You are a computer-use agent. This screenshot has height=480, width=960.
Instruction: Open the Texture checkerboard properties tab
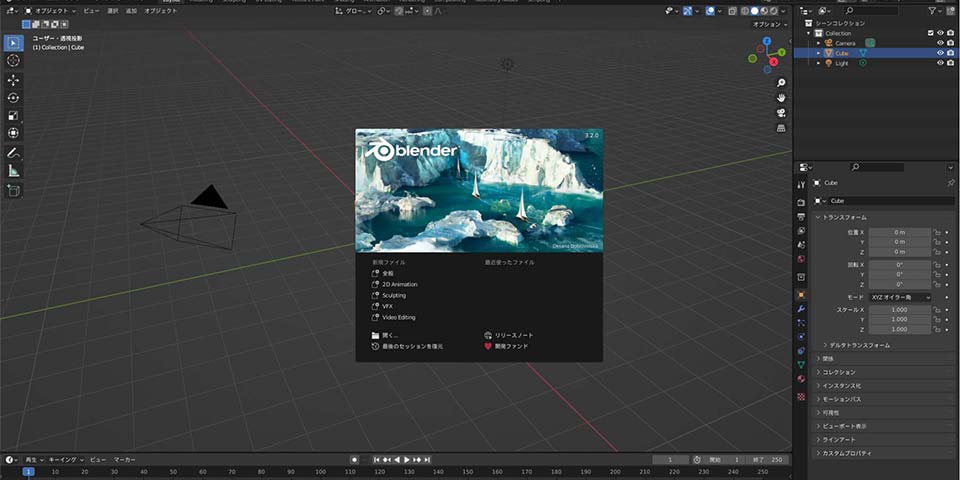[x=801, y=396]
